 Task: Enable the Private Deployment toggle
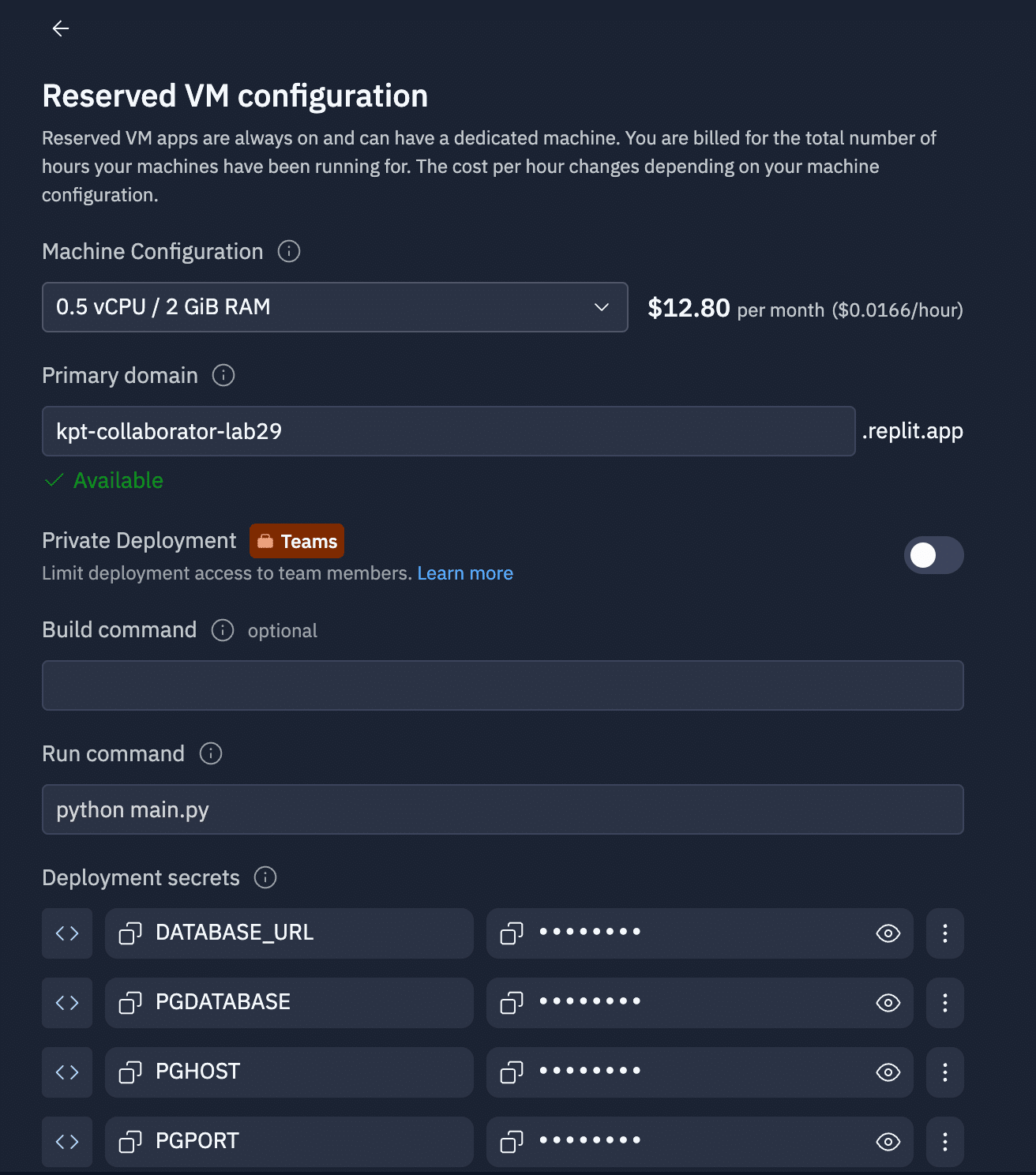pos(933,555)
